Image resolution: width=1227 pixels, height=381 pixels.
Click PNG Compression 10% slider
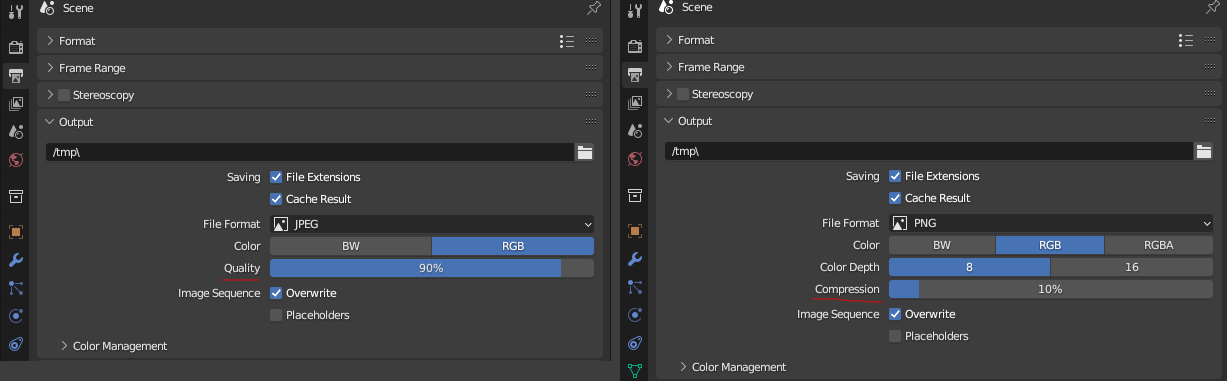point(1051,289)
